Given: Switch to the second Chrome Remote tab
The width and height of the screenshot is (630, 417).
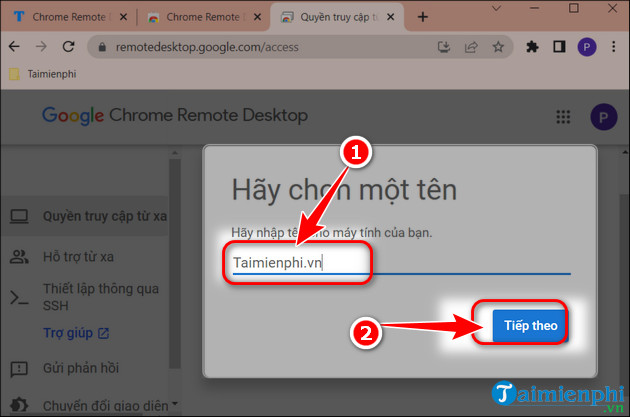Looking at the screenshot, I should pos(203,17).
